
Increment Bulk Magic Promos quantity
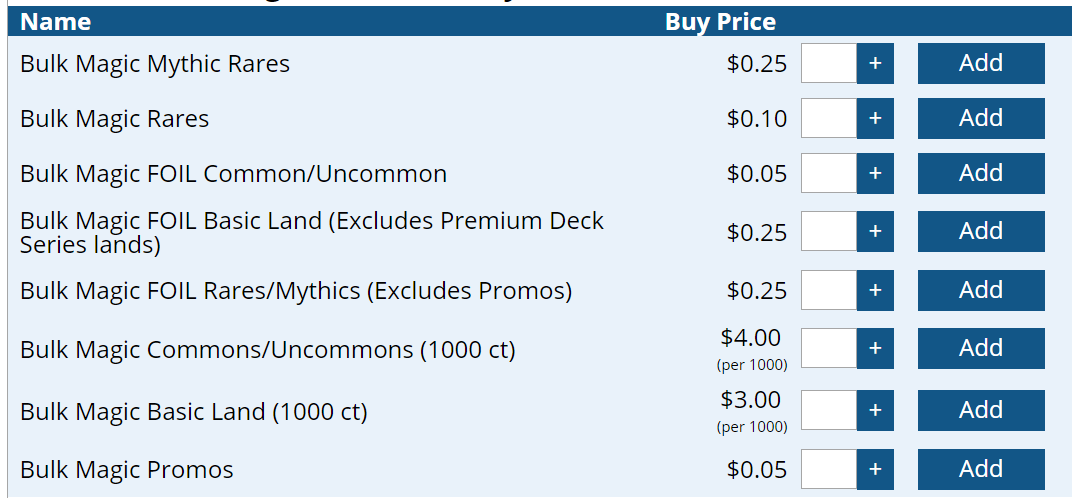click(875, 469)
